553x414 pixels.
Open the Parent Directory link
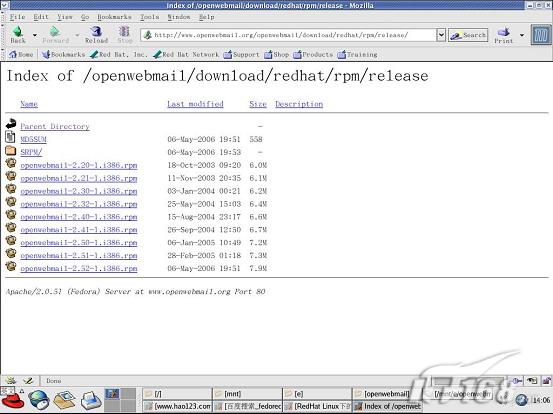[x=55, y=126]
